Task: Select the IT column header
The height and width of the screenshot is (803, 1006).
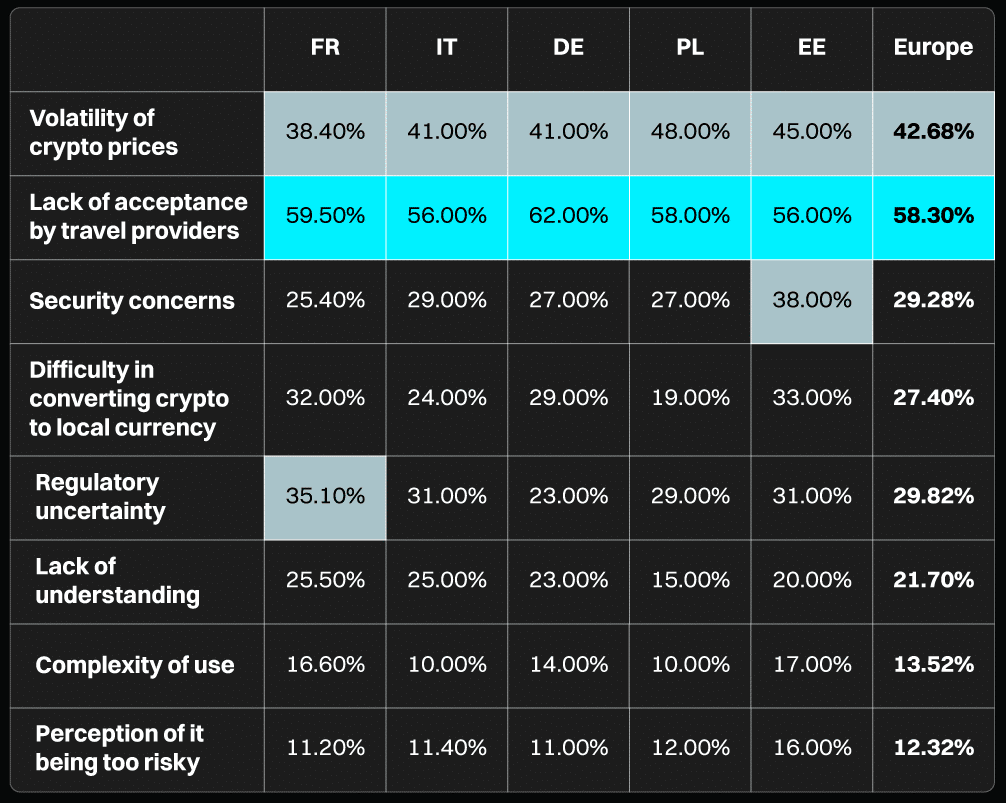Action: [446, 48]
